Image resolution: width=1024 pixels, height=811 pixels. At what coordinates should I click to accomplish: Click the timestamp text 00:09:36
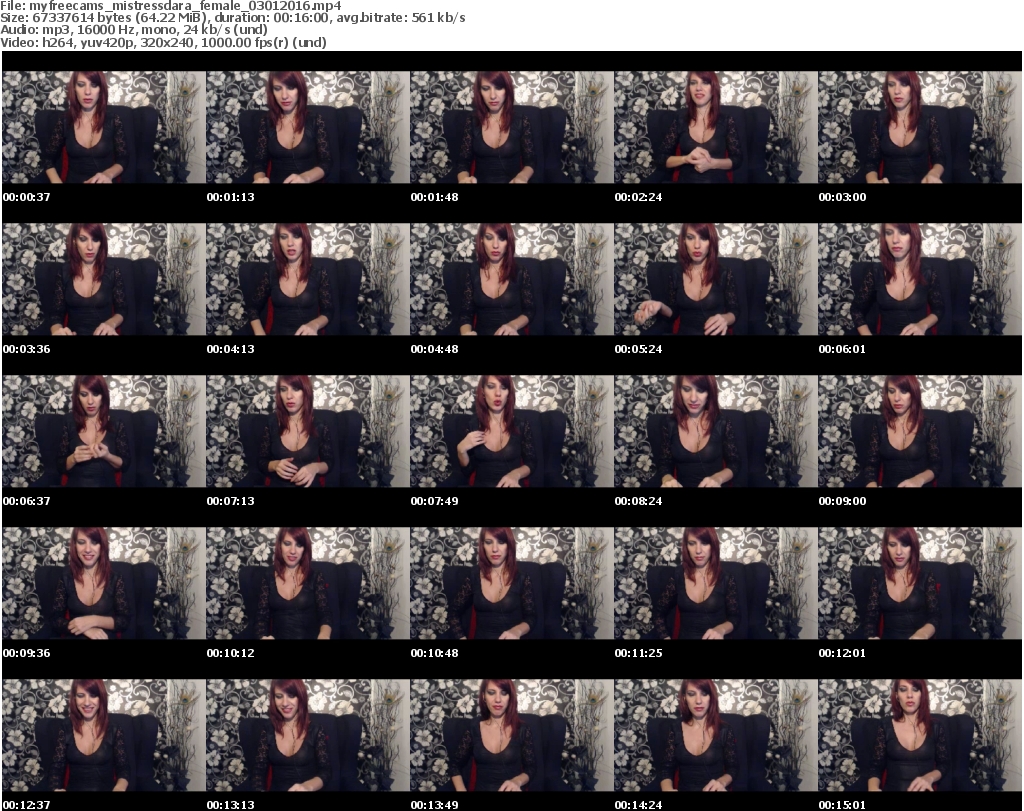26,654
